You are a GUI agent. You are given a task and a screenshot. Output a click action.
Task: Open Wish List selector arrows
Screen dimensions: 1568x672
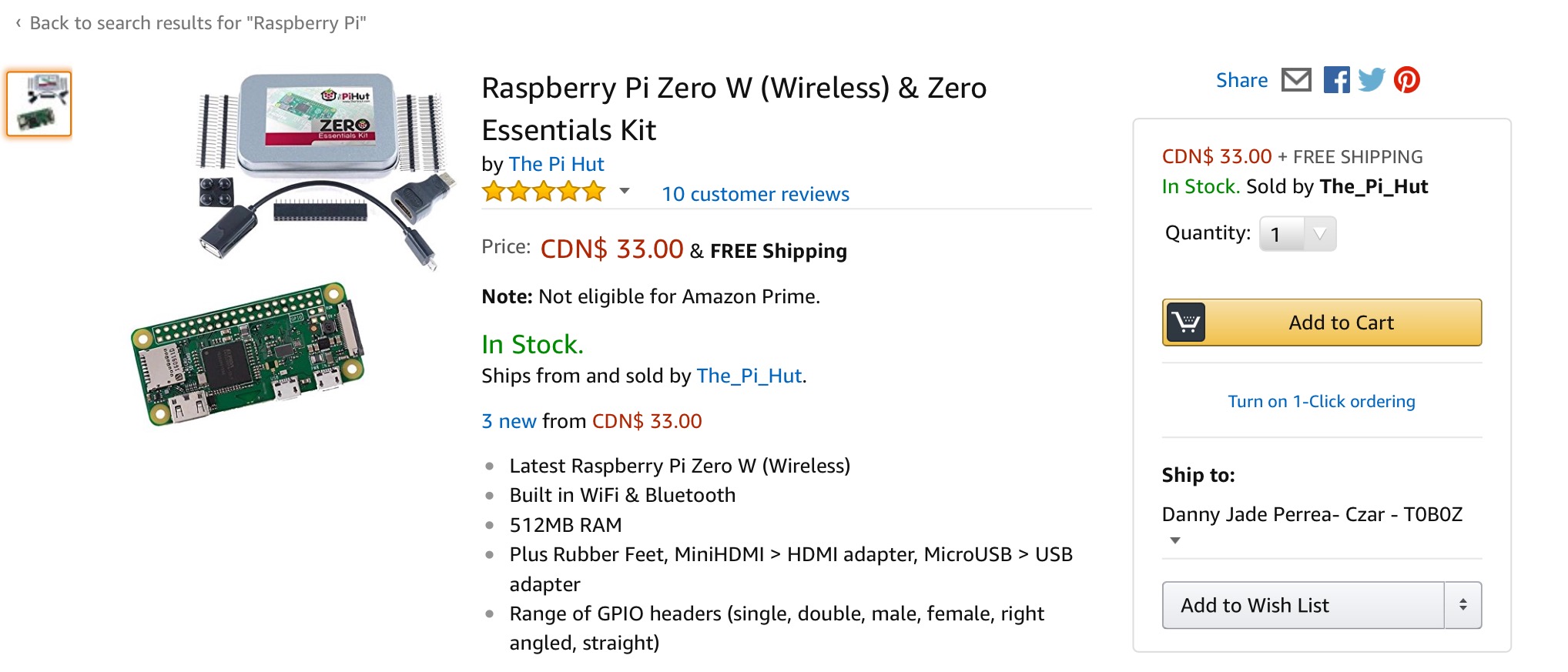click(x=1462, y=605)
